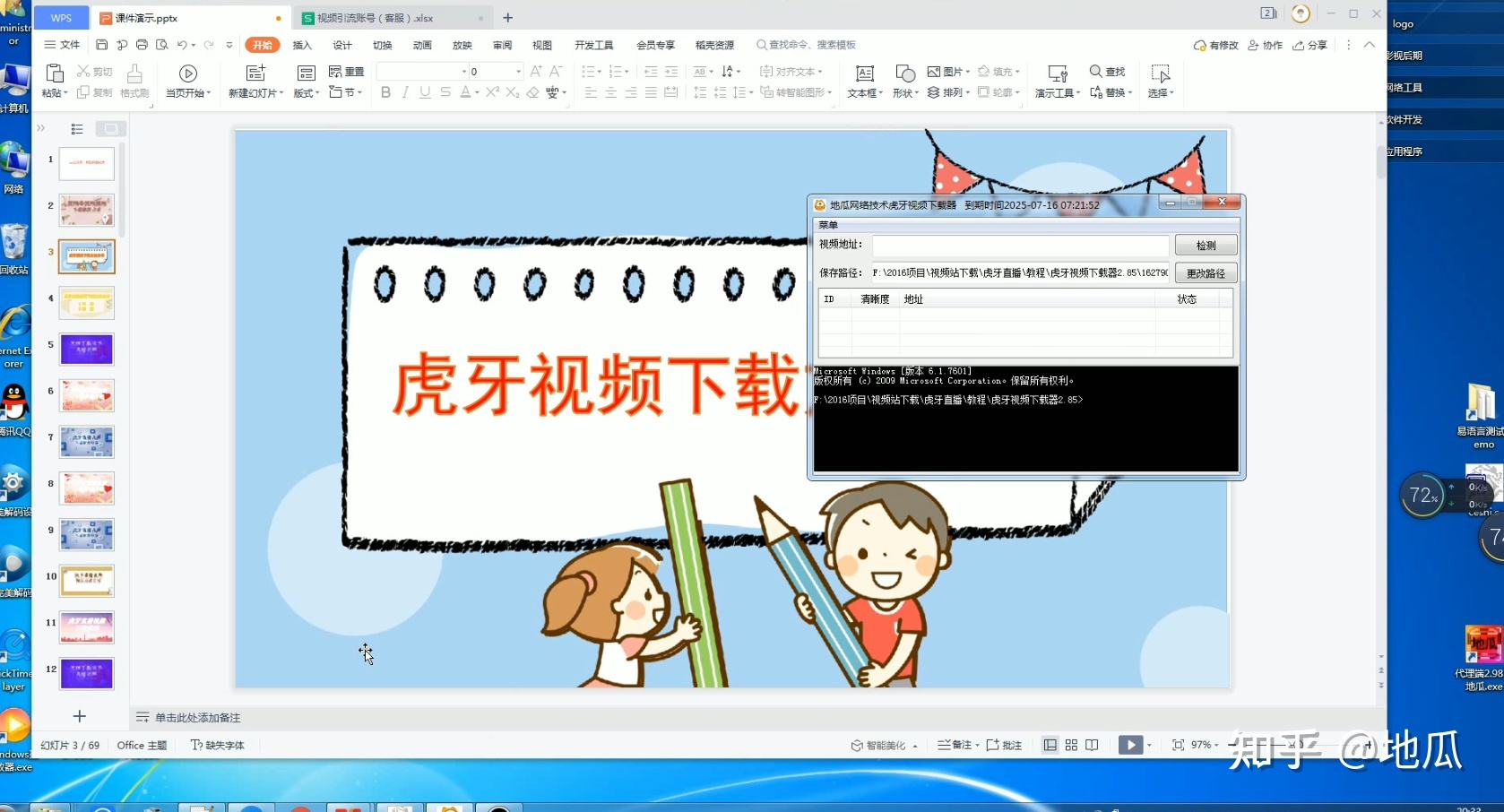
Task: Start slideshow with the play button
Action: (1131, 745)
